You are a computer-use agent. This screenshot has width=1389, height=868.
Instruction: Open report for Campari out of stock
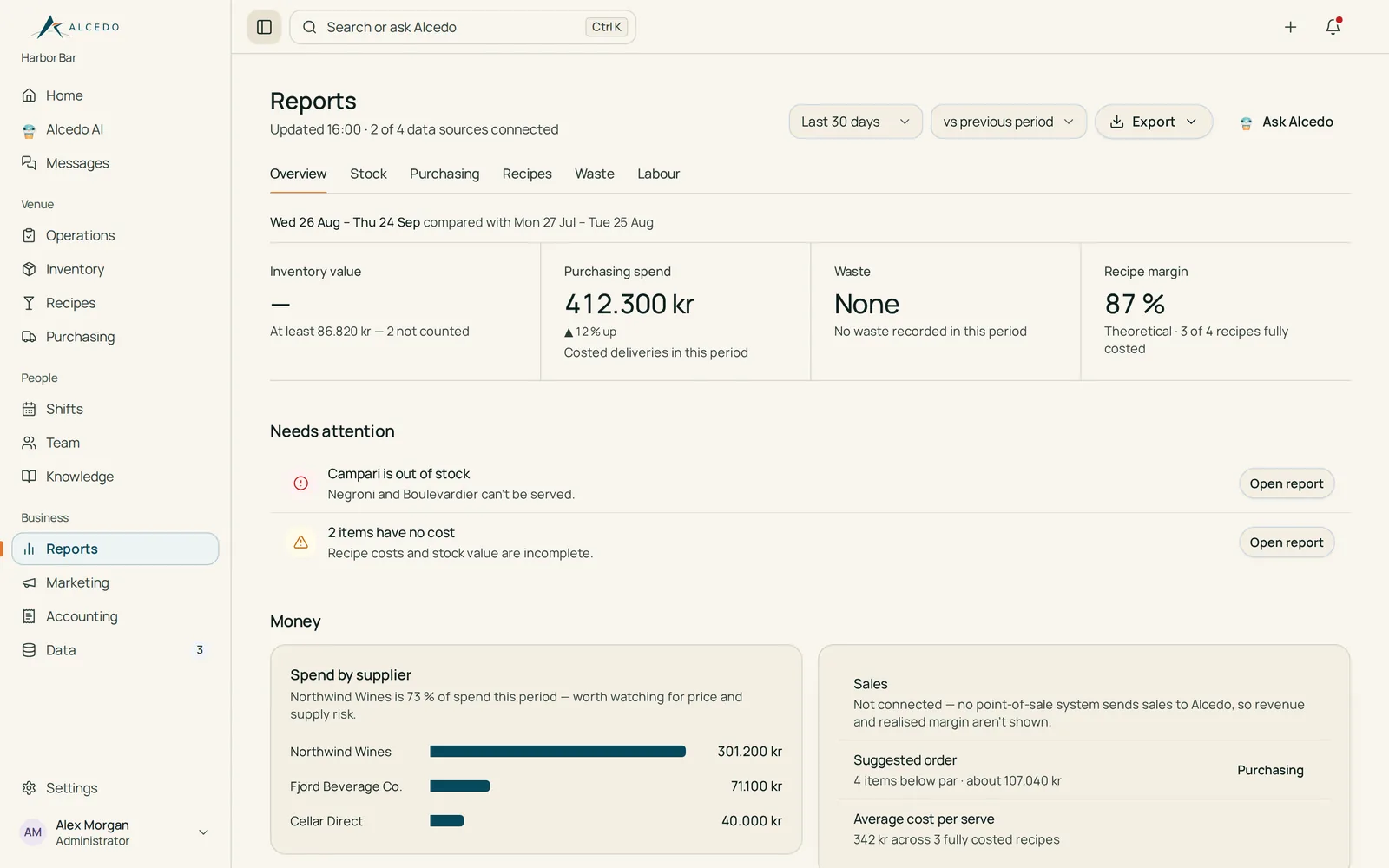pyautogui.click(x=1286, y=483)
